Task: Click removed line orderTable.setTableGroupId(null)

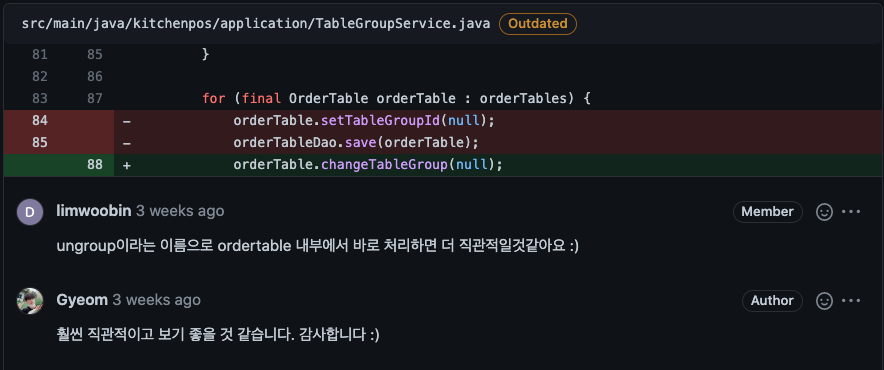Action: 364,121
